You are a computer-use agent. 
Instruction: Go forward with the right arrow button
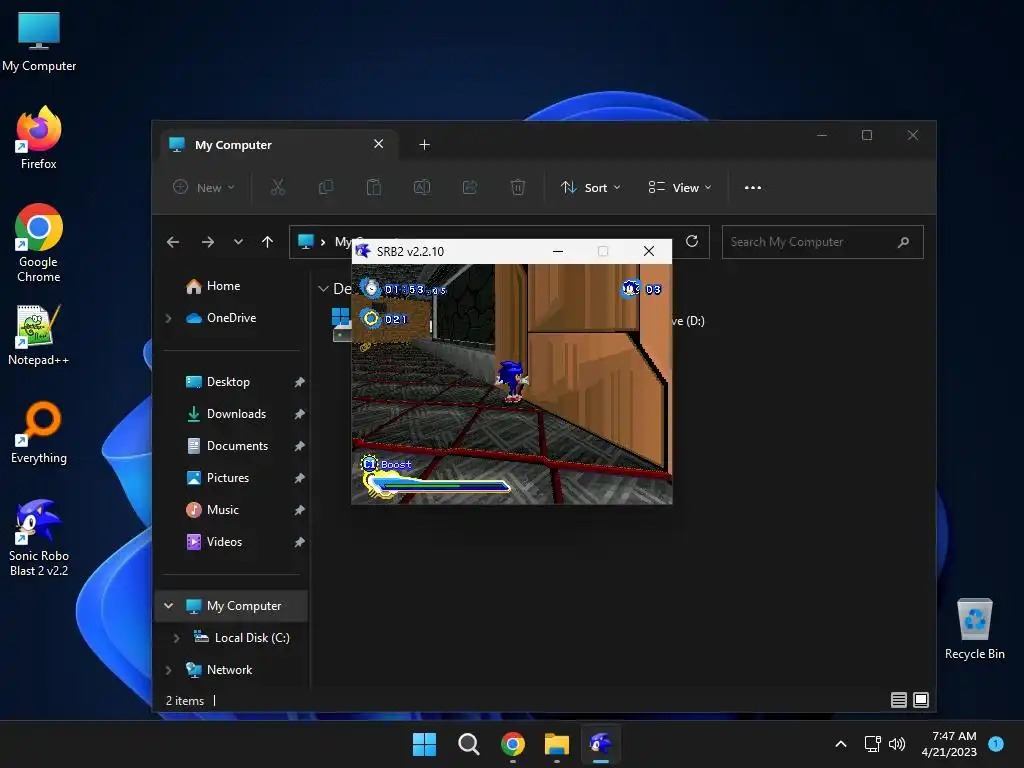click(x=208, y=242)
